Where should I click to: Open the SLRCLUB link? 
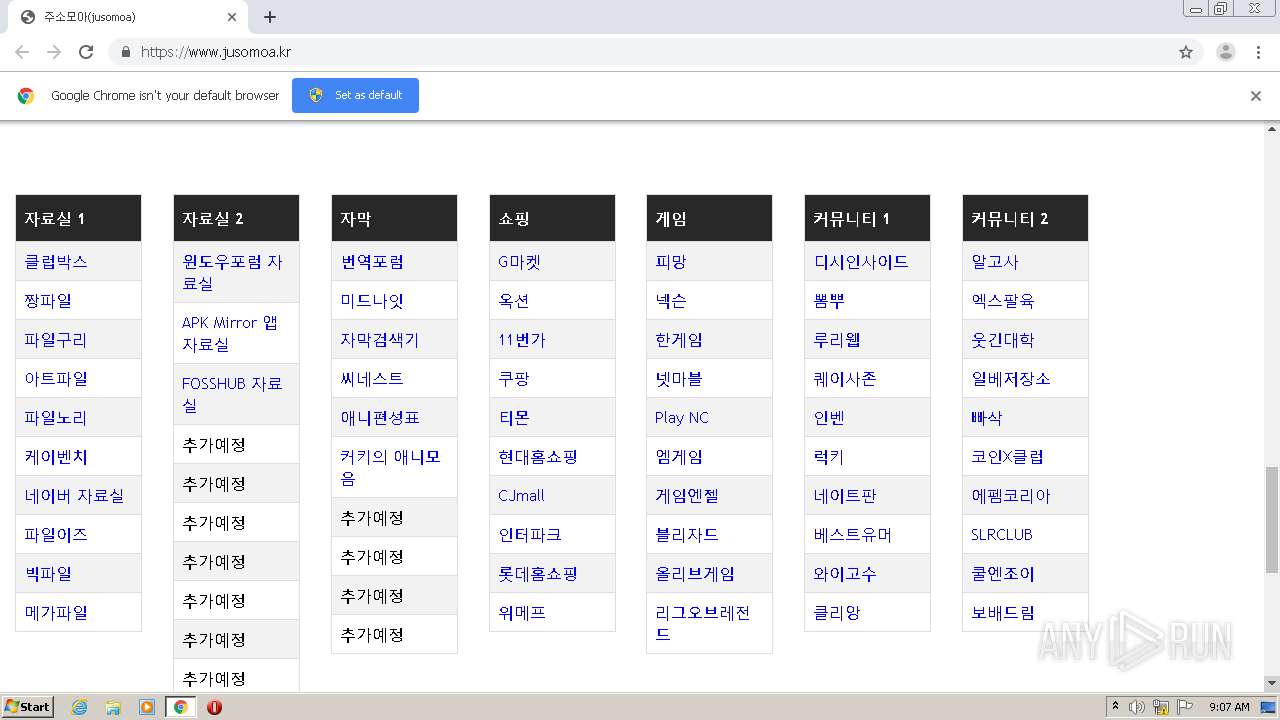point(1002,534)
